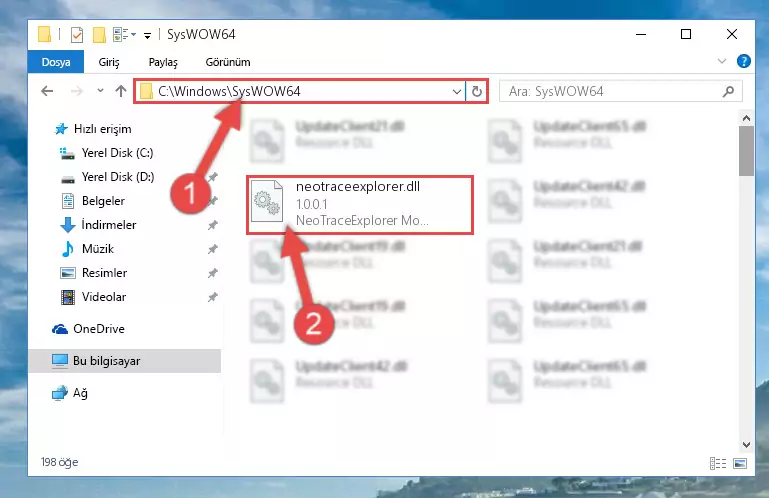This screenshot has width=769, height=498.
Task: Go up one folder level arrow
Action: tap(121, 91)
